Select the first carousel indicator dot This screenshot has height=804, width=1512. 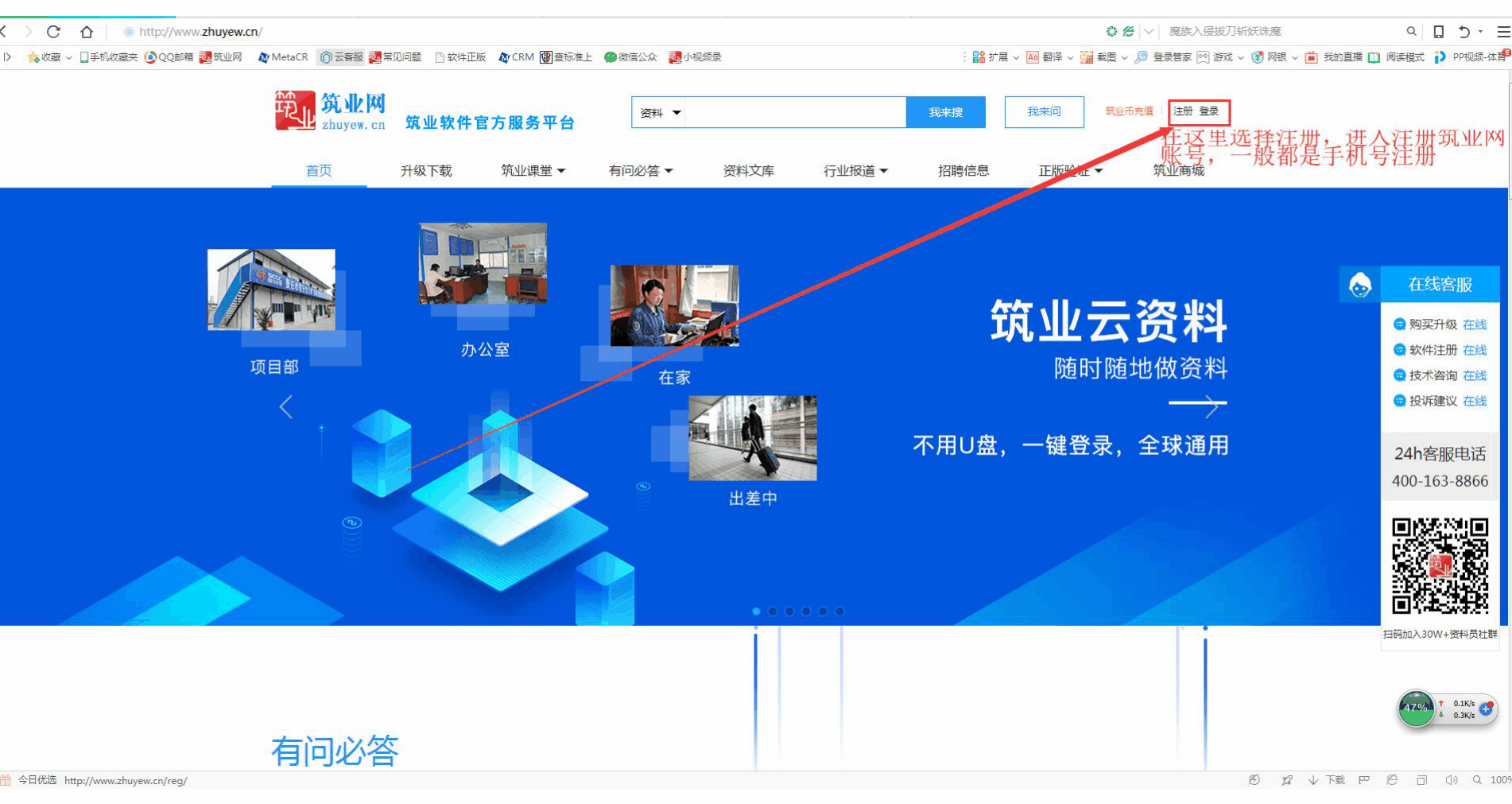(x=756, y=612)
